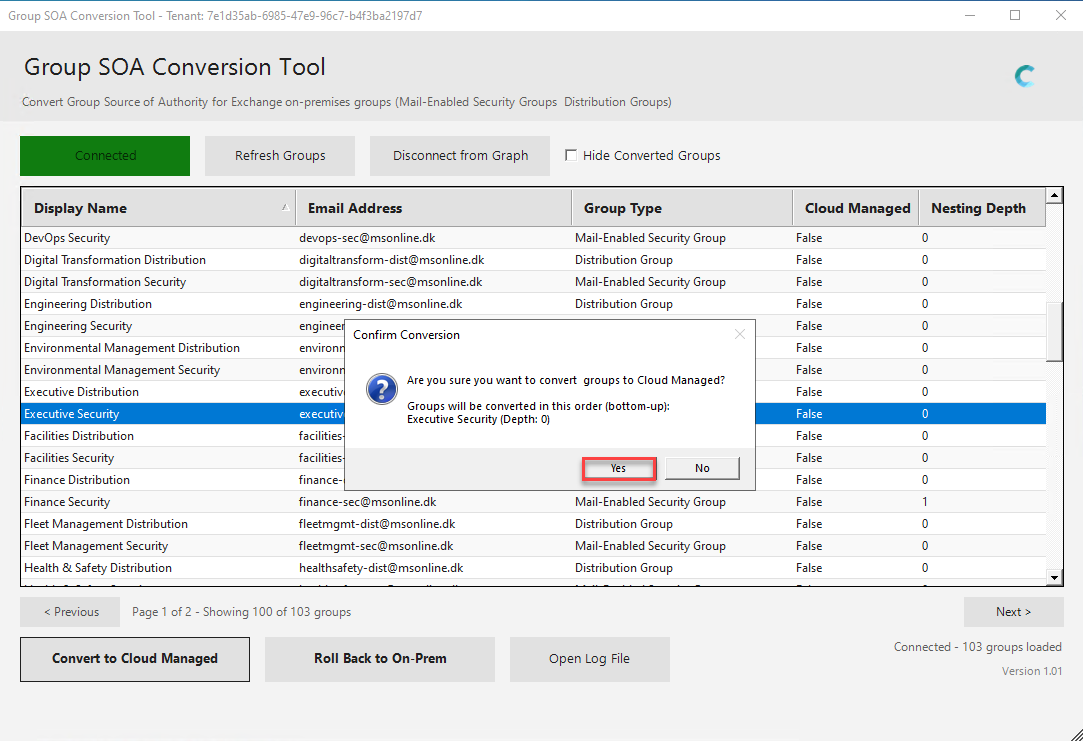This screenshot has height=741, width=1083.
Task: Toggle the Hide Converted Groups checkbox
Action: (571, 155)
